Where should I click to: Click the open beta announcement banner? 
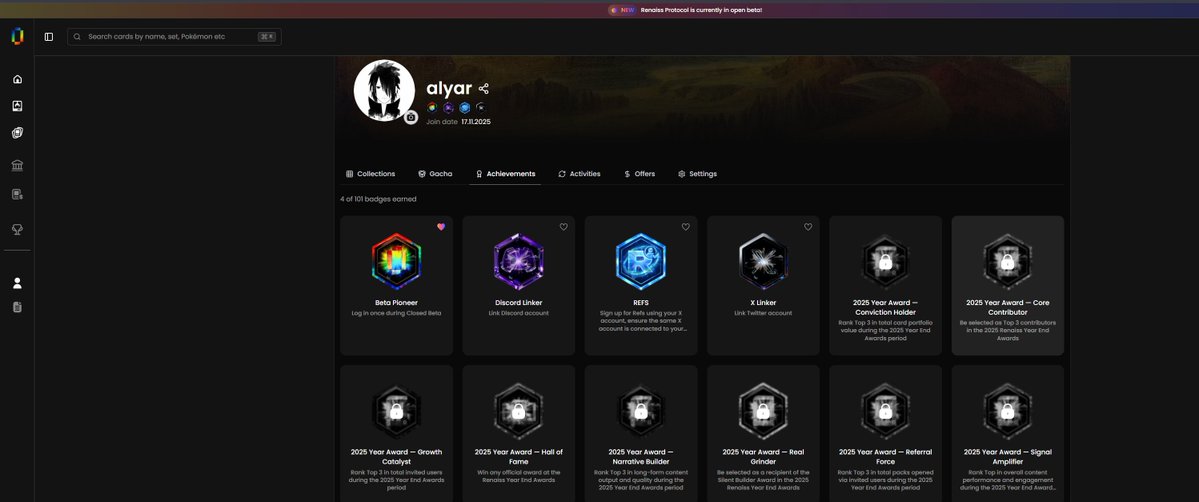(x=685, y=10)
